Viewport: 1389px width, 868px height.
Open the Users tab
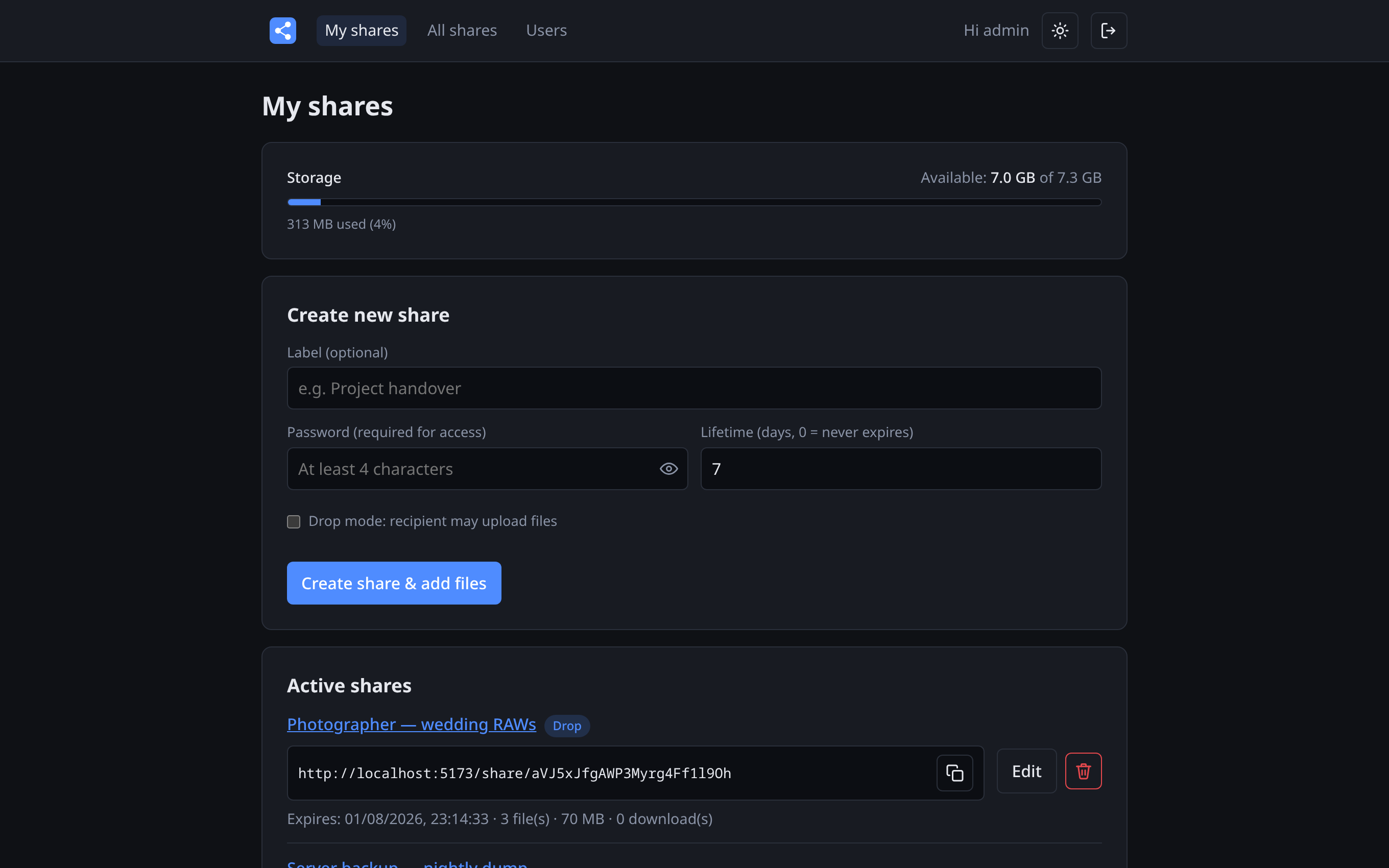pyautogui.click(x=546, y=31)
